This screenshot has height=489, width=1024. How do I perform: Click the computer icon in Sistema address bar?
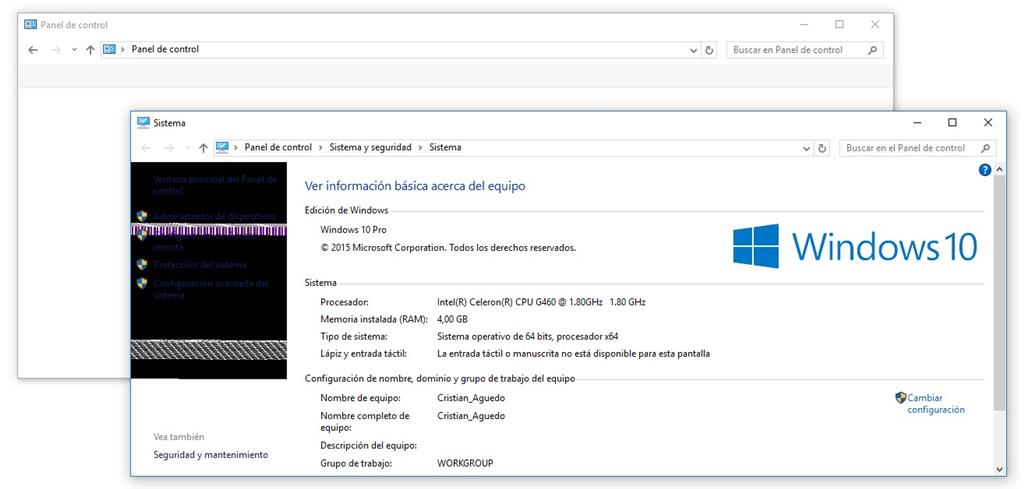[x=223, y=148]
